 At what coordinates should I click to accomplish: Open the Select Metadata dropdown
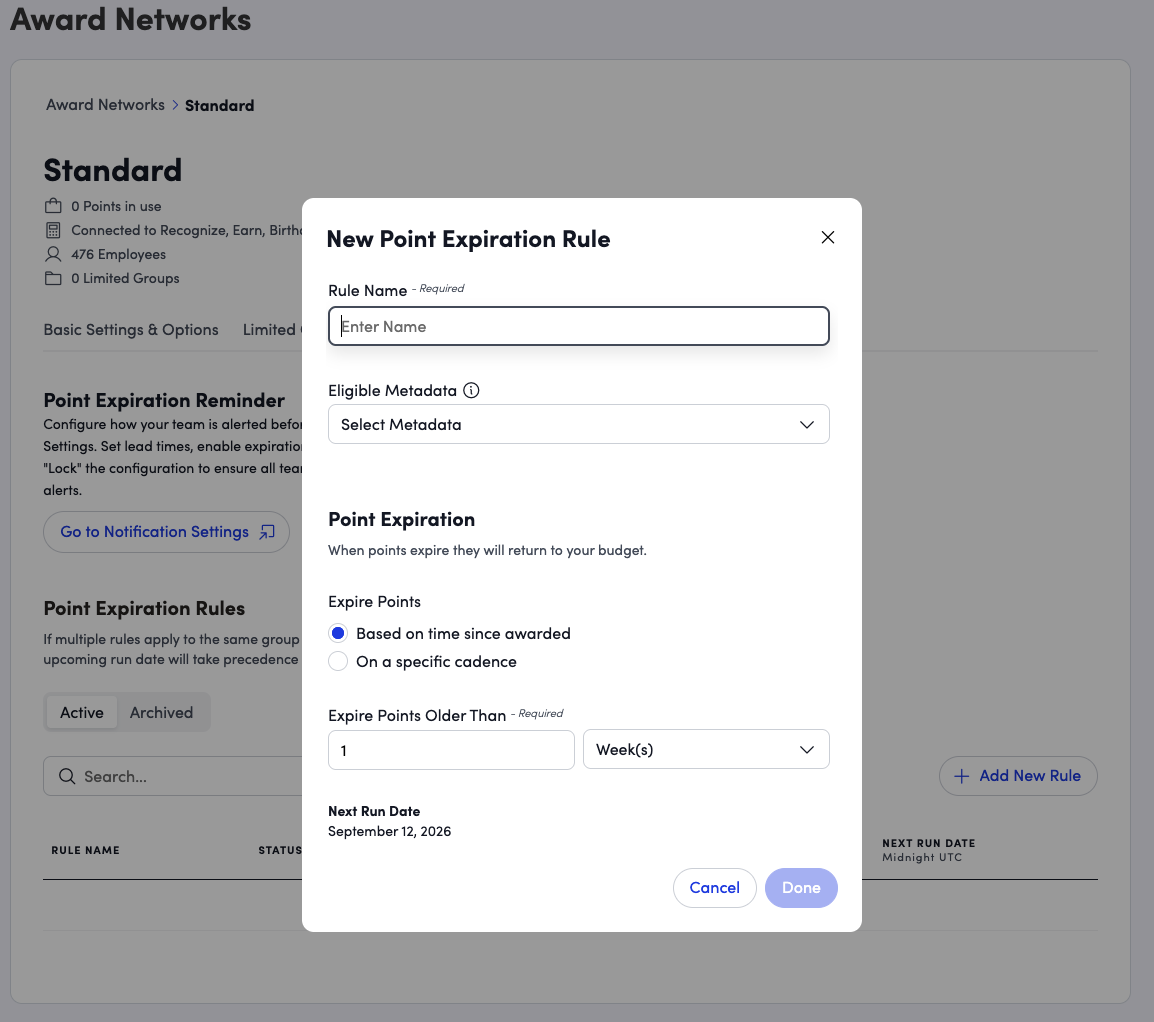click(x=578, y=424)
